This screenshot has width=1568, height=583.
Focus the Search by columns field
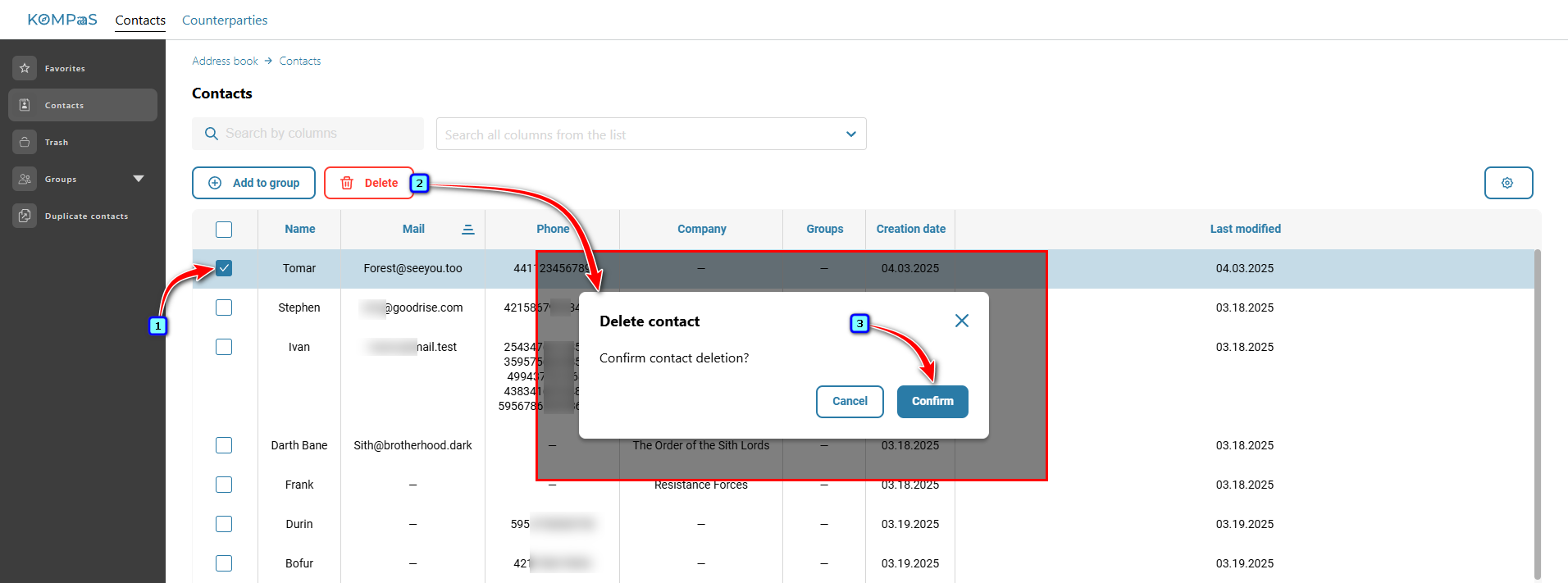pos(308,134)
